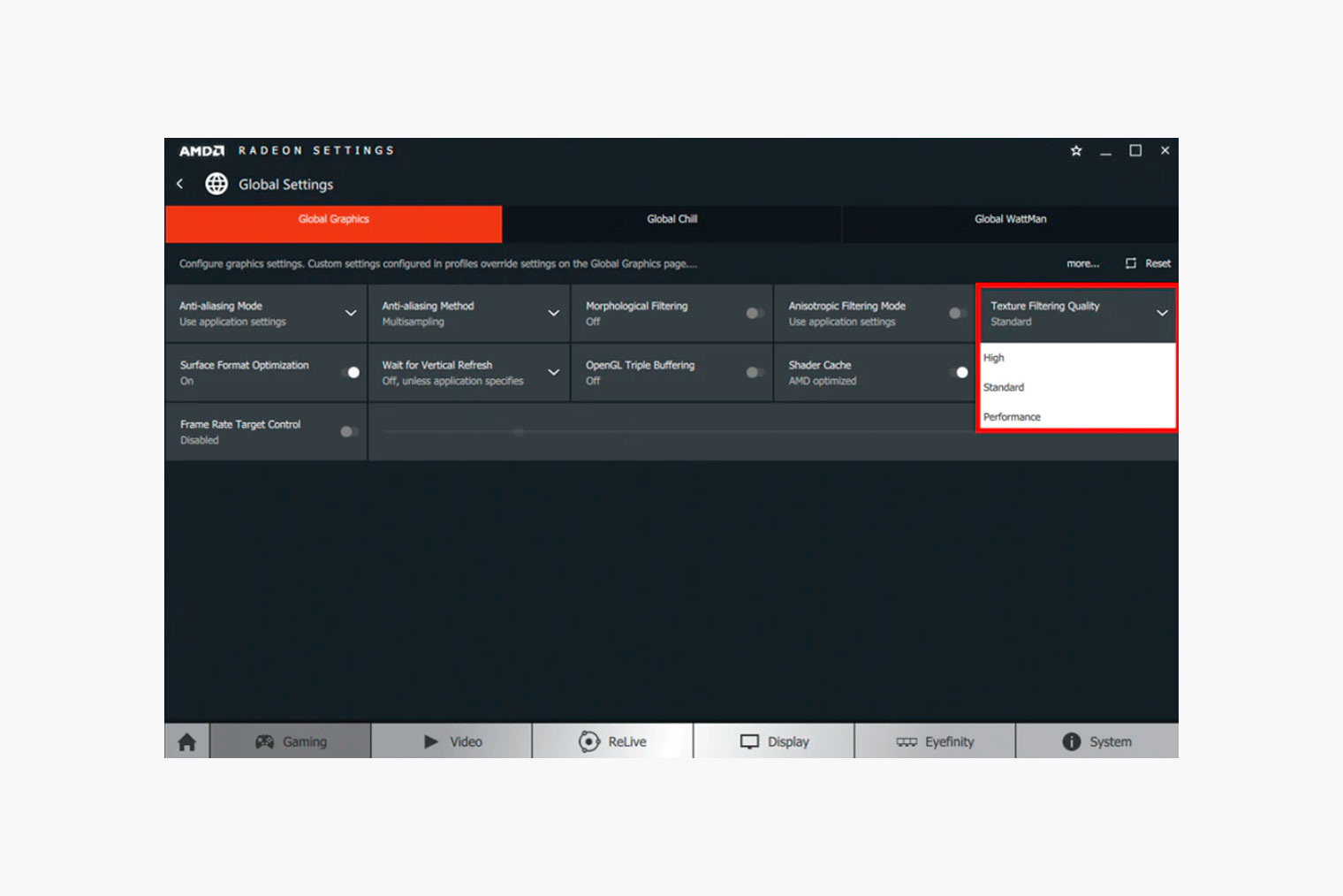Click the star favorites icon in title bar
The image size is (1343, 896).
[x=1076, y=151]
